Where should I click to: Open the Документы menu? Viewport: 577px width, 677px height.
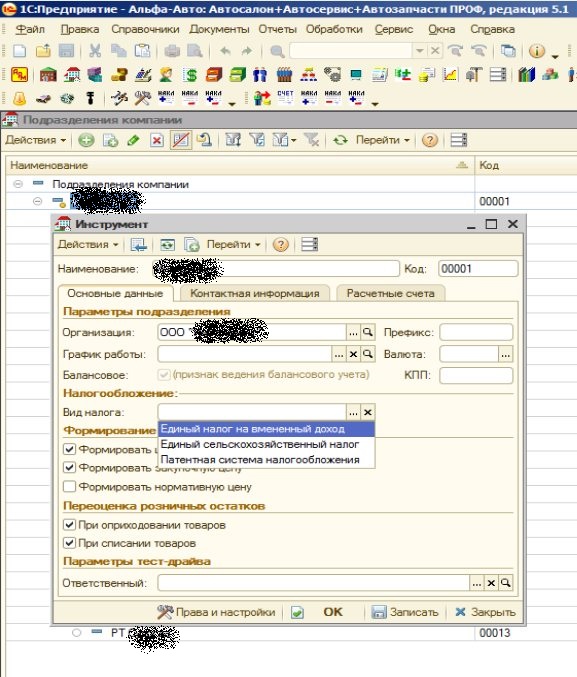point(219,29)
